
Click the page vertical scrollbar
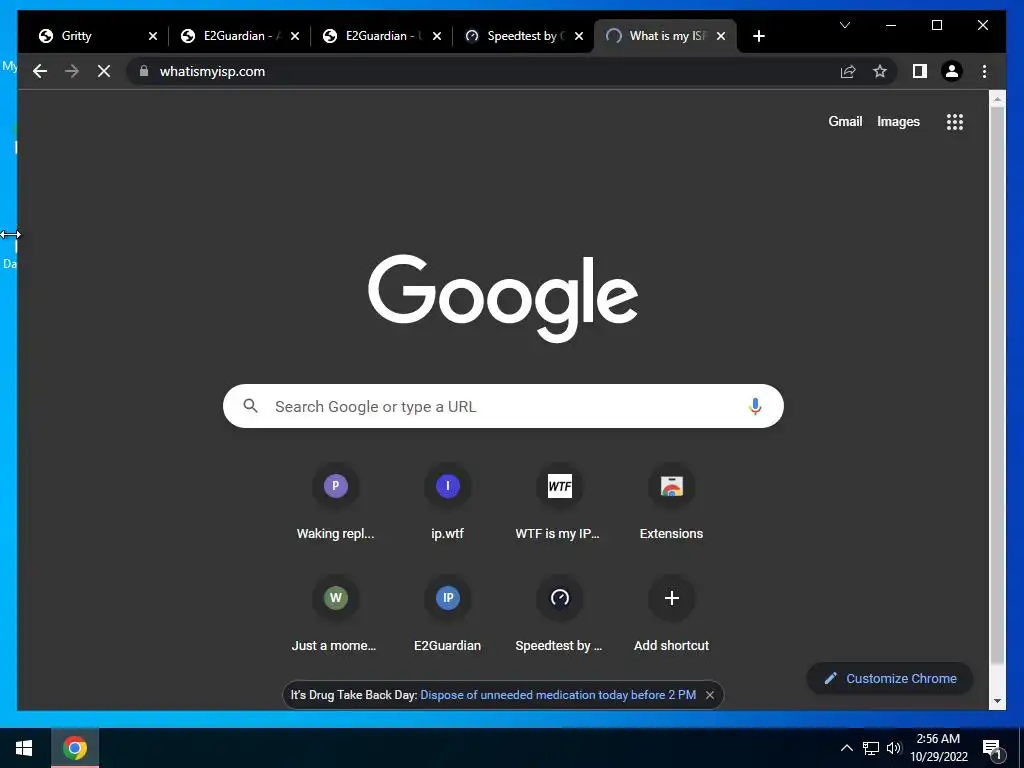[997, 385]
